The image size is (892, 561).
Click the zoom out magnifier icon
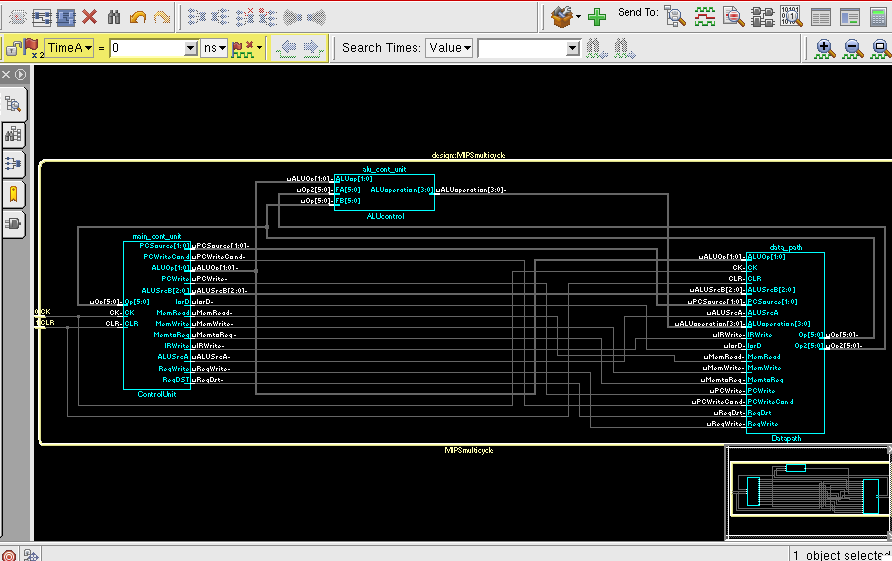tap(853, 48)
